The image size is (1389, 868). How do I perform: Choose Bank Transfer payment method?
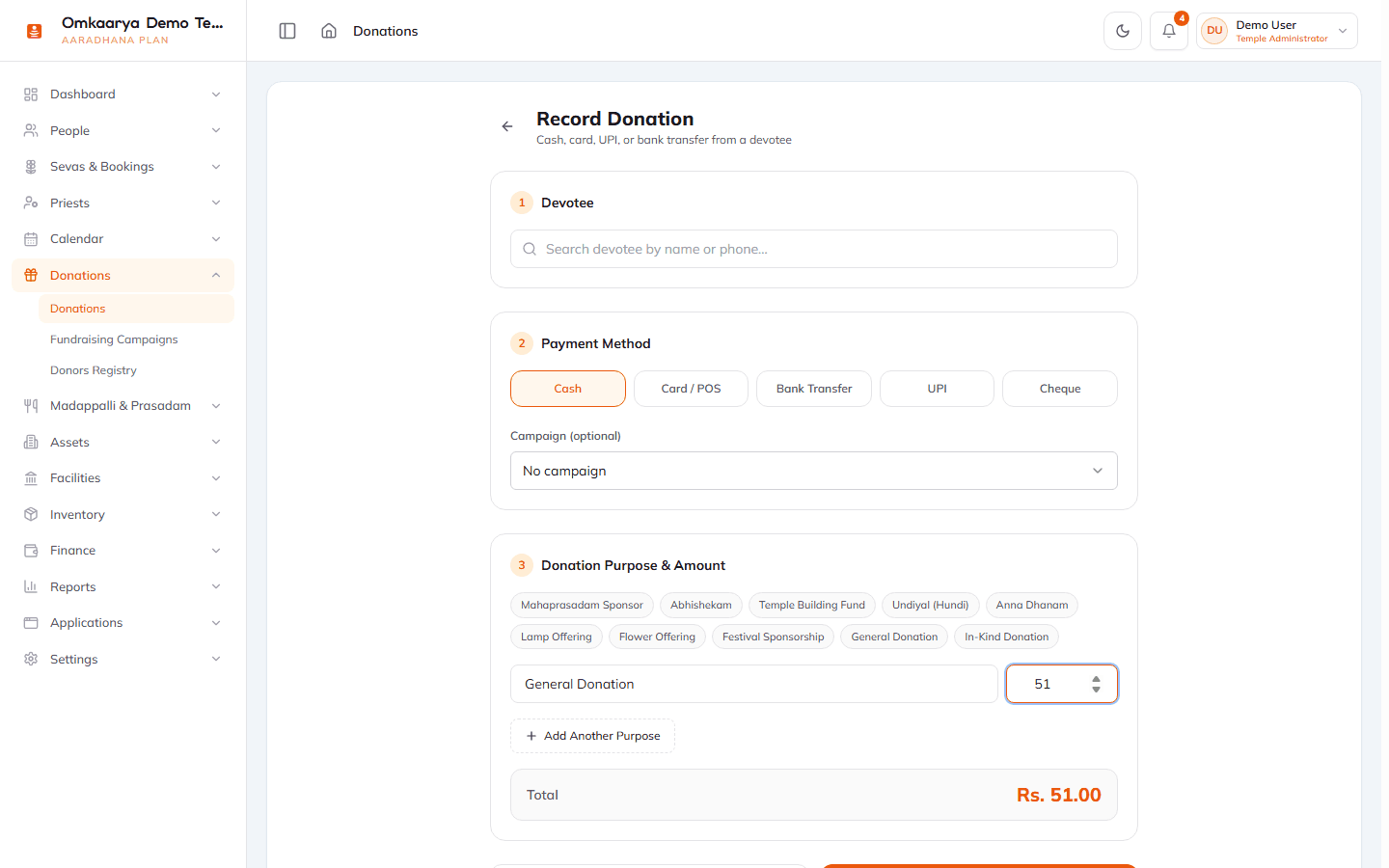pyautogui.click(x=814, y=389)
